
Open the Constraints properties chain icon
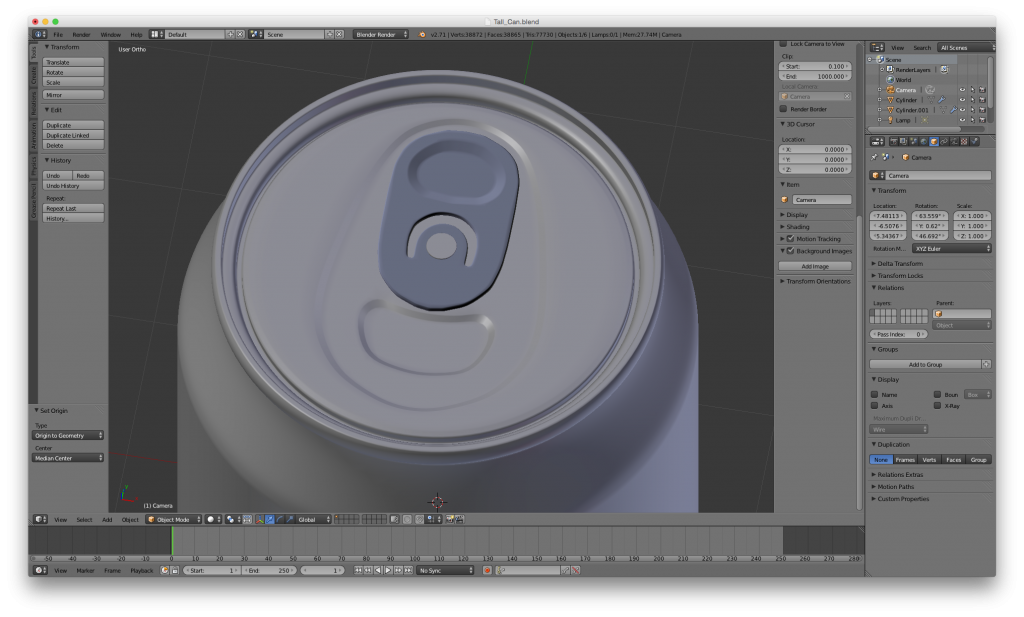click(x=943, y=141)
